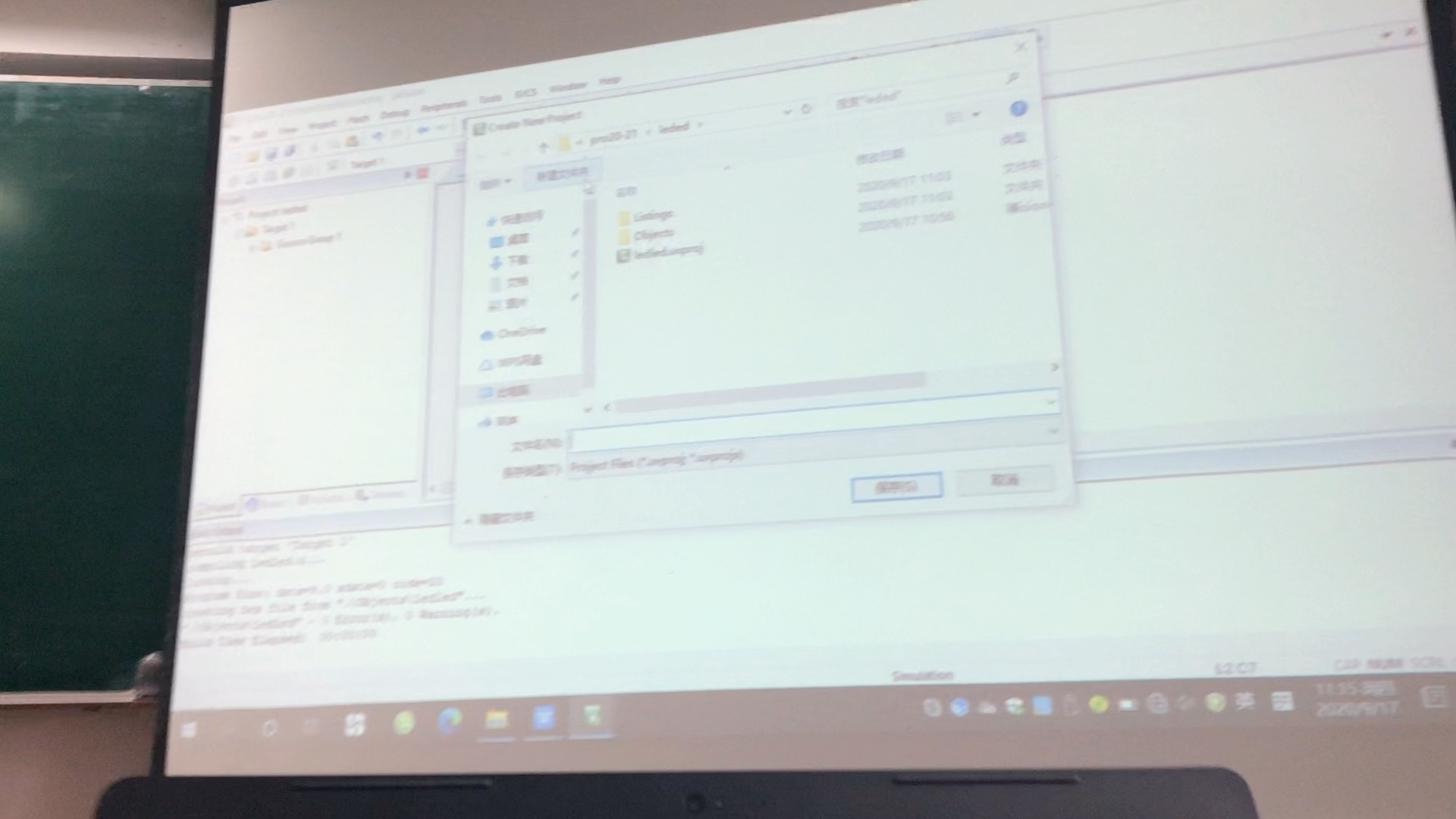
Task: Click the cancel button in dialog
Action: (x=1005, y=482)
